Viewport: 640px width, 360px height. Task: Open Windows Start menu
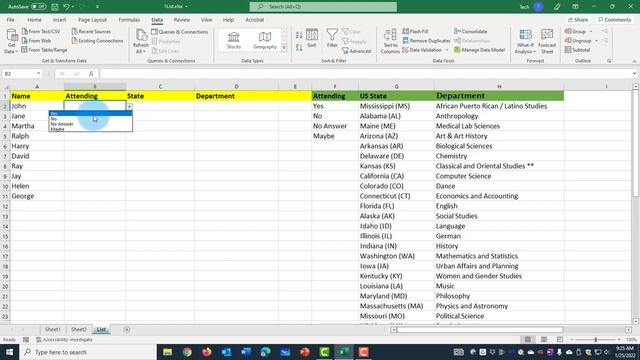pyautogui.click(x=9, y=352)
